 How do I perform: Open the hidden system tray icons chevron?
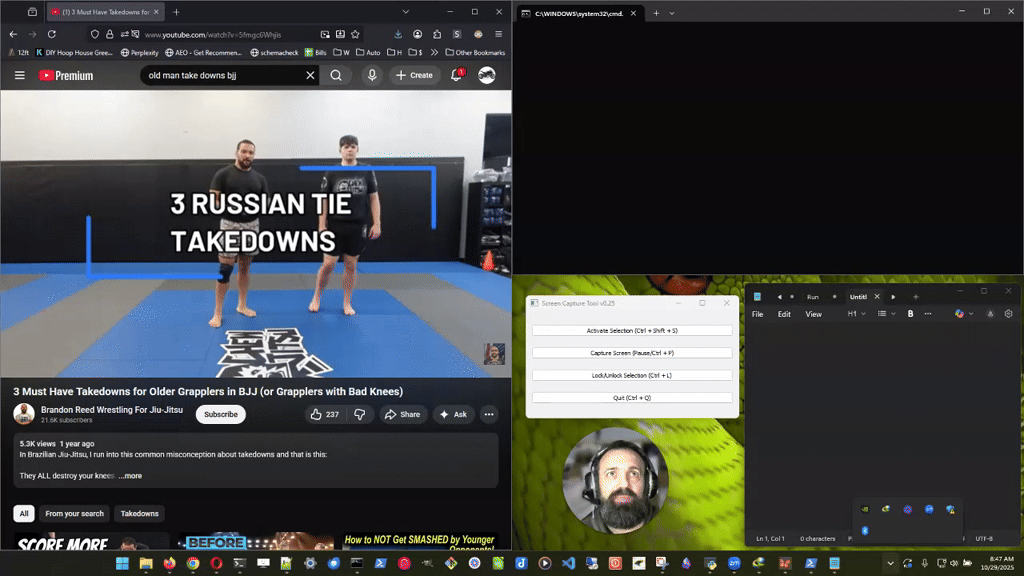[889, 563]
